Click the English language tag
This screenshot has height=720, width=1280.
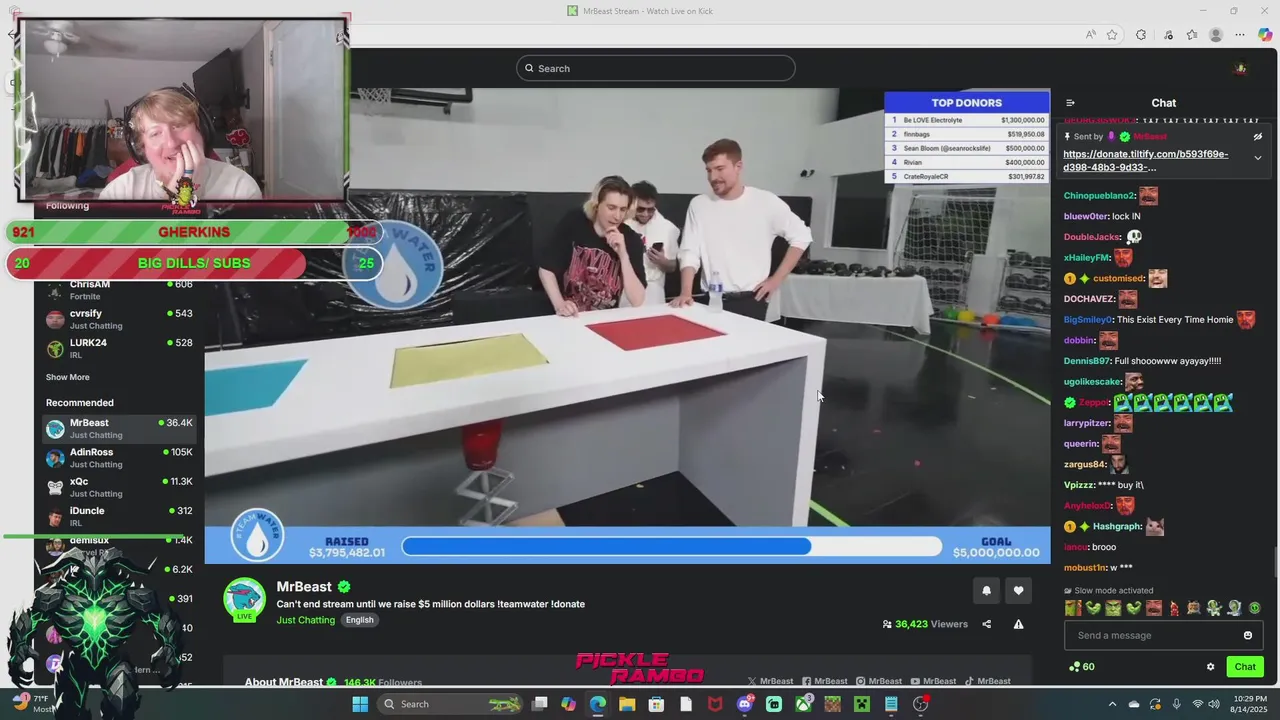click(x=359, y=620)
